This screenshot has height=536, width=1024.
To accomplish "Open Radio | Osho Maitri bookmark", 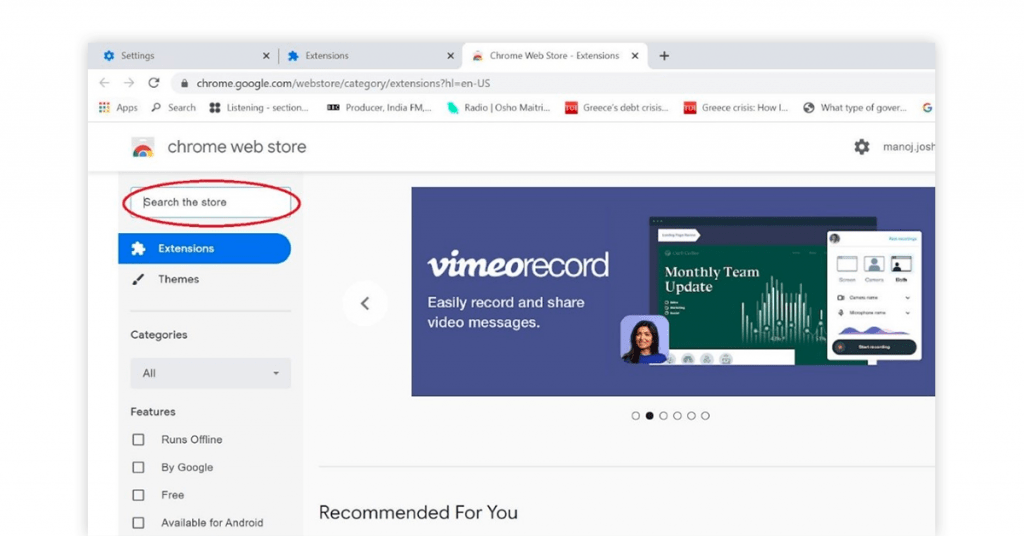I will pyautogui.click(x=499, y=108).
